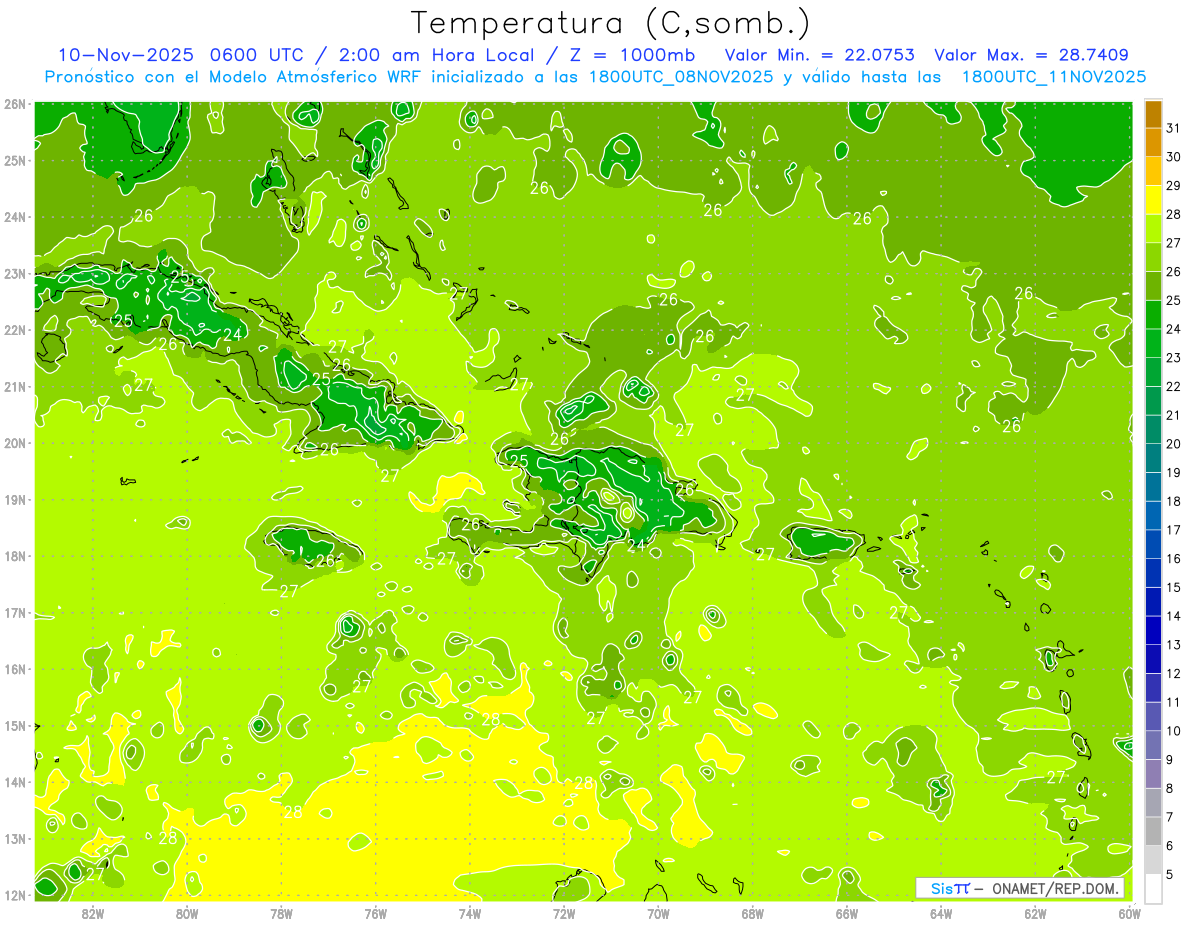The image size is (1200, 927).
Task: Select the 'Valor Min. = 22.0753' value
Action: [820, 54]
